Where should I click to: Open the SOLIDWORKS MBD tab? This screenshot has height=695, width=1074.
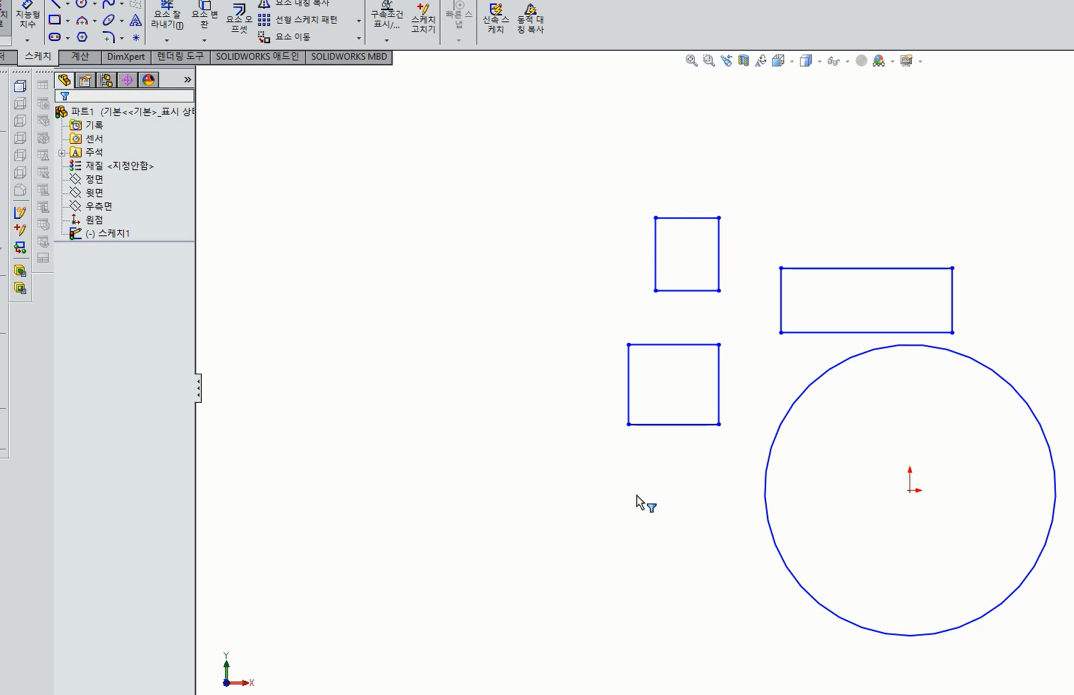point(349,57)
